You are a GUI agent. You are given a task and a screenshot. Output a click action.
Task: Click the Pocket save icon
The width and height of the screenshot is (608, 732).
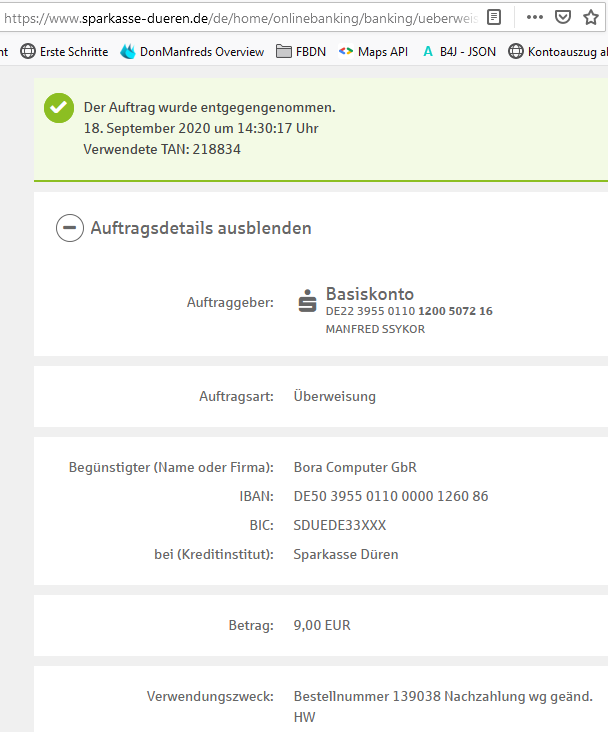click(x=563, y=17)
